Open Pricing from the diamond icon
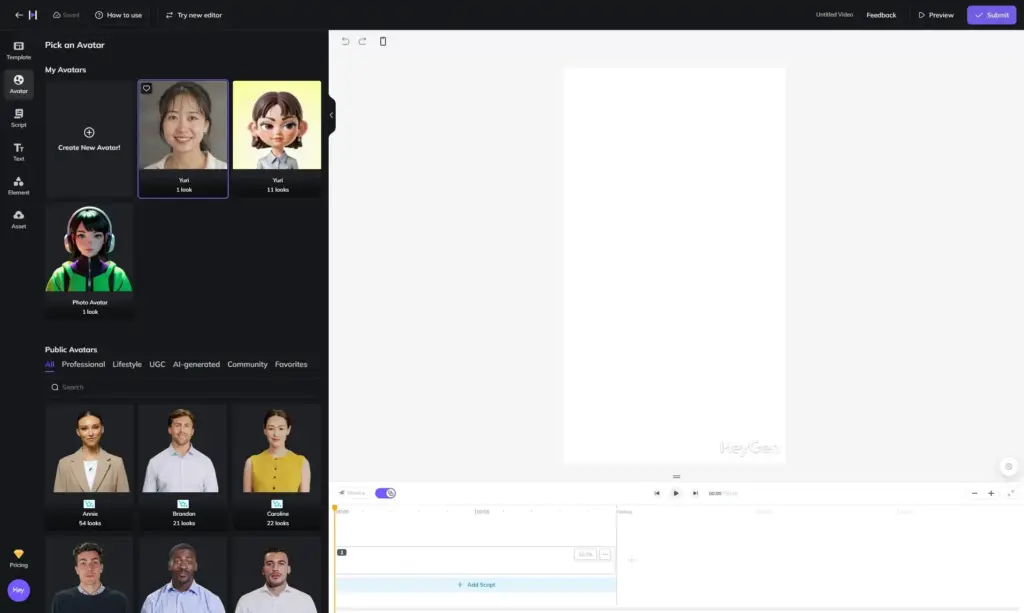This screenshot has width=1024, height=613. pos(18,558)
